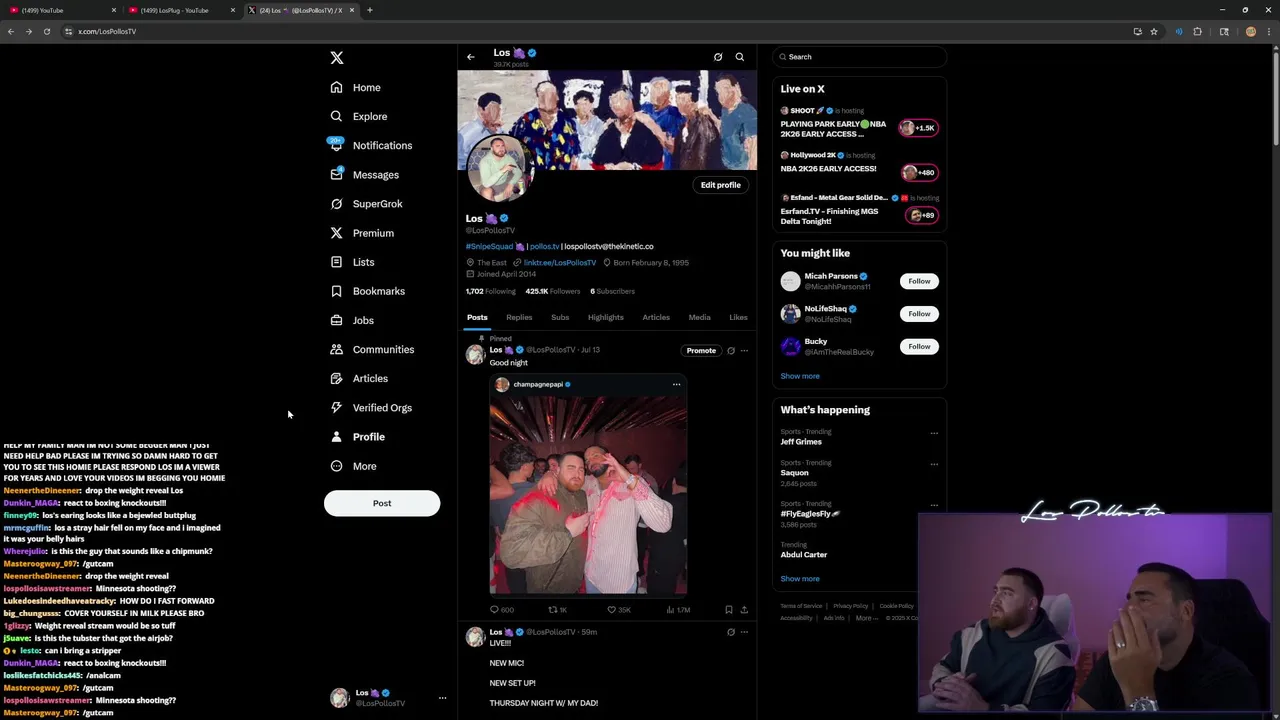The image size is (1280, 720).
Task: Open Lists icon in sidebar
Action: [337, 262]
